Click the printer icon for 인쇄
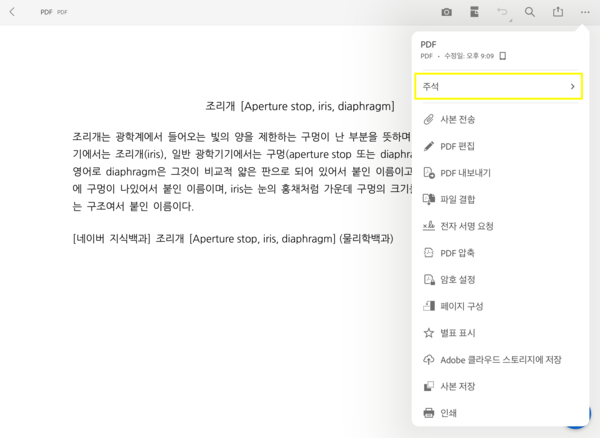600x438 pixels. 429,413
